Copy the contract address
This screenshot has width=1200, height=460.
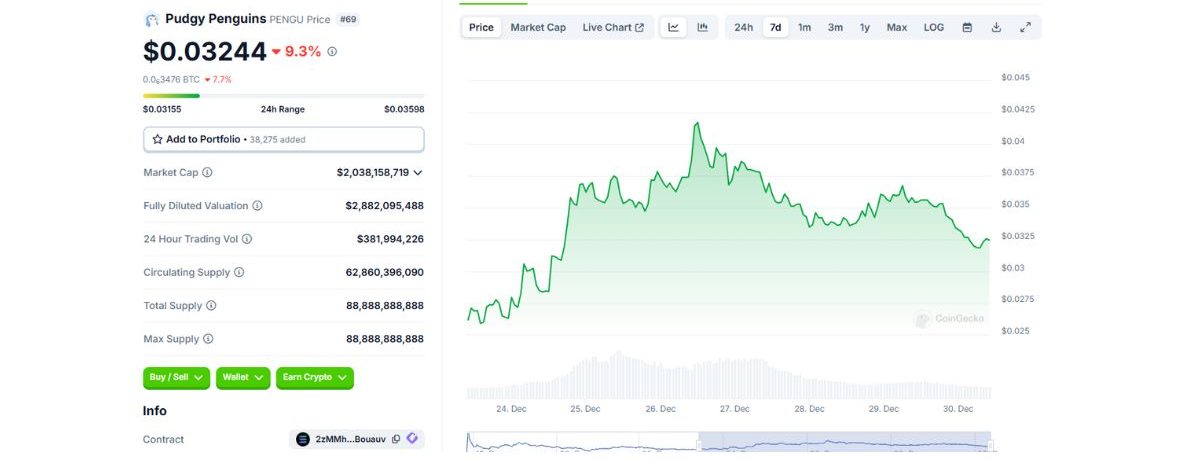397,439
